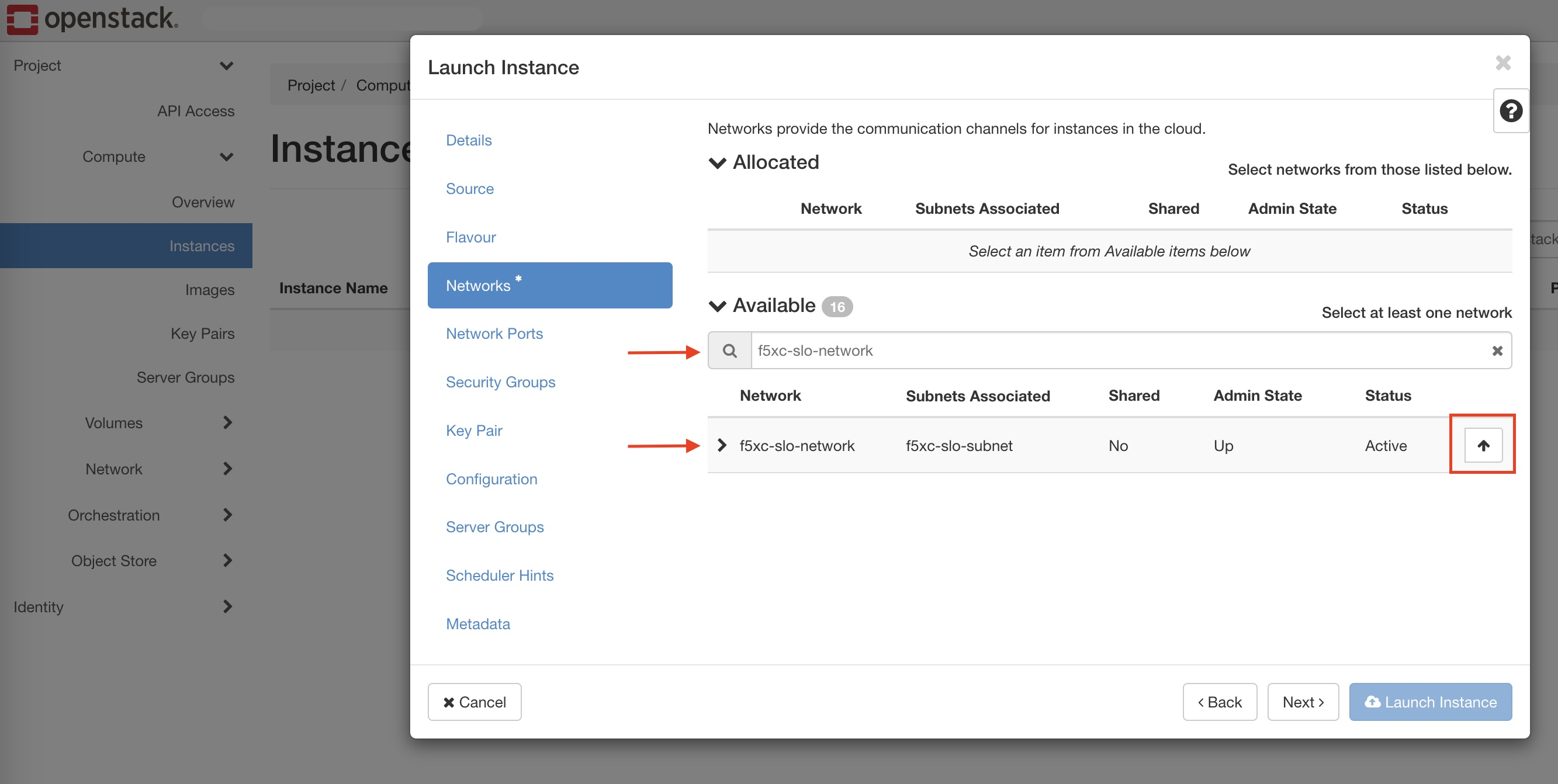Click the cloud upload icon on Launch Instance button

tap(1373, 702)
